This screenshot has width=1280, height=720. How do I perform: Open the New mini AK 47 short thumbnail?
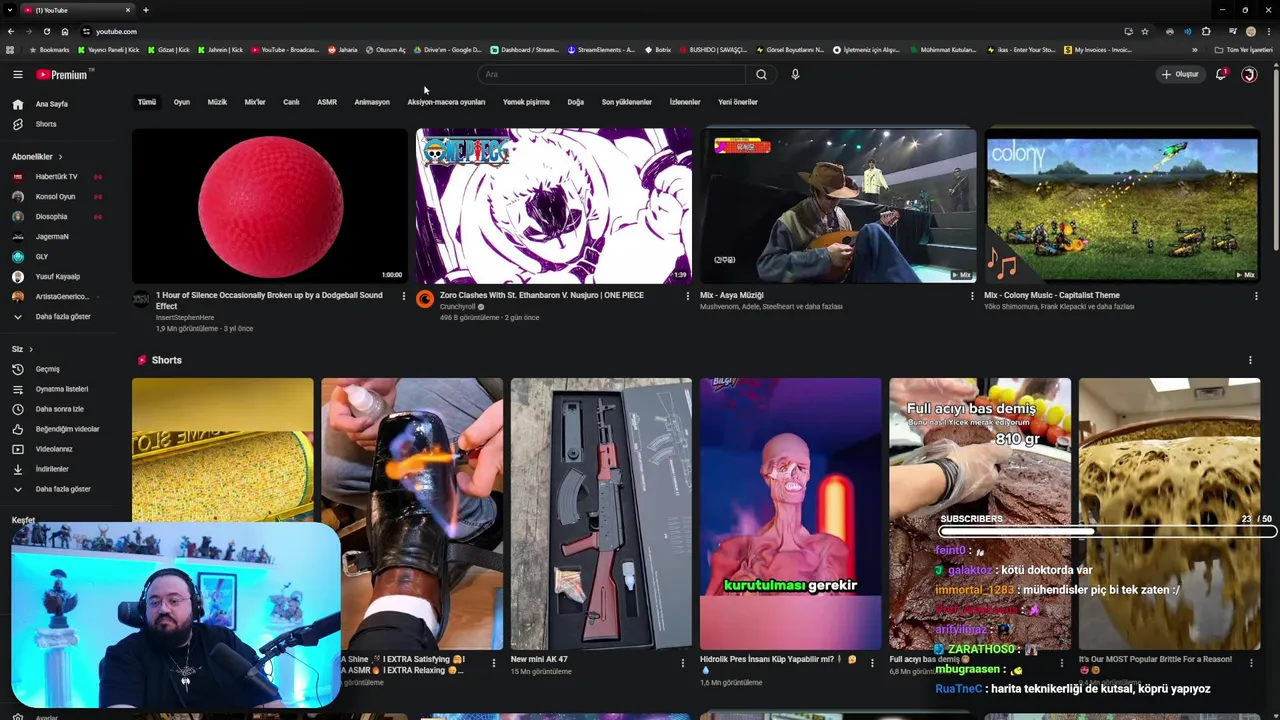coord(601,514)
